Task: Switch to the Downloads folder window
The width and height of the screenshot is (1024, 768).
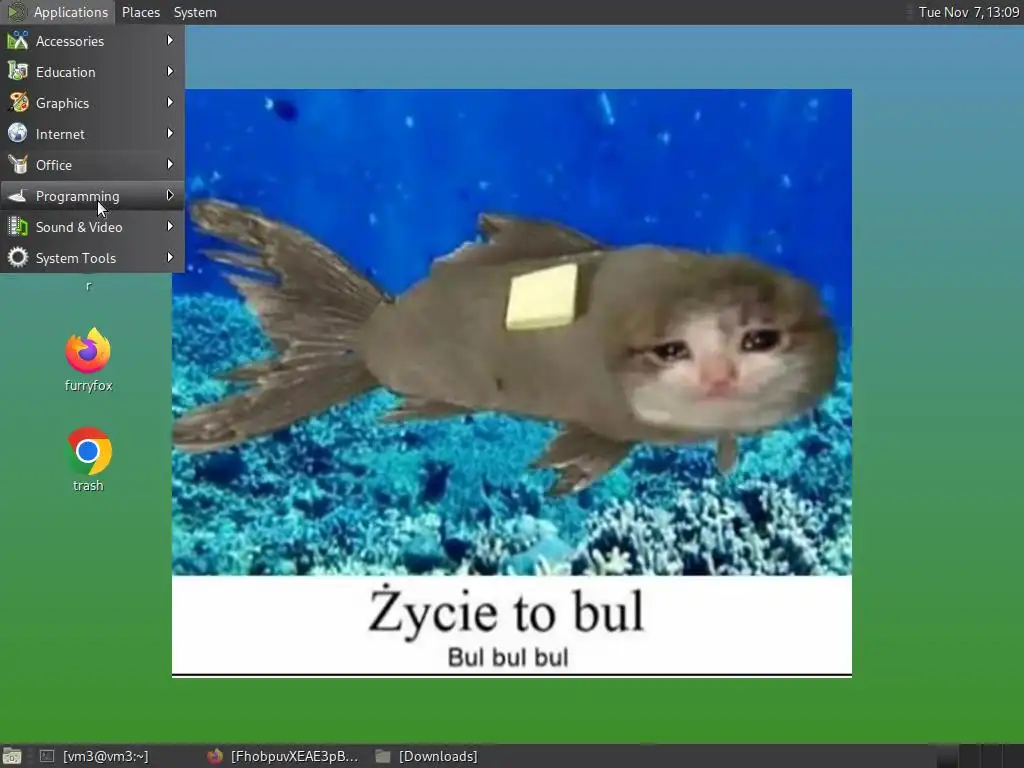Action: click(428, 756)
